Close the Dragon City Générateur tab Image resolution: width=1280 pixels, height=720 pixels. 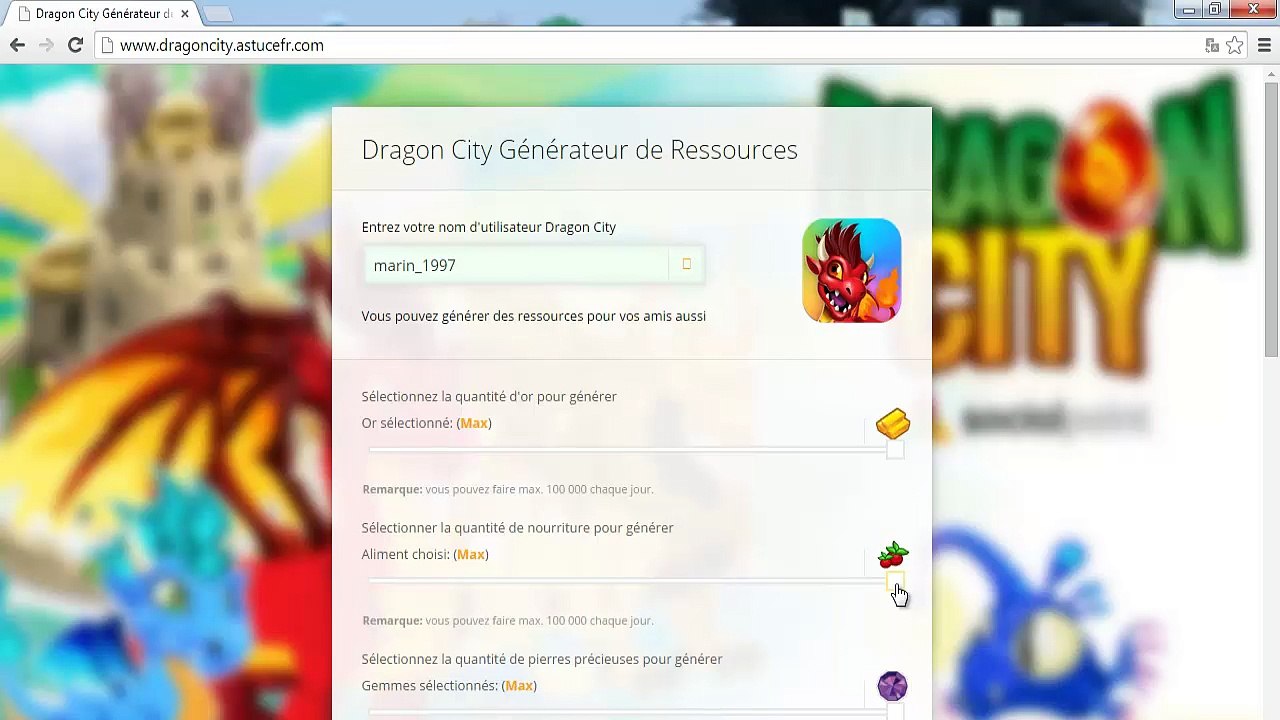(x=184, y=14)
